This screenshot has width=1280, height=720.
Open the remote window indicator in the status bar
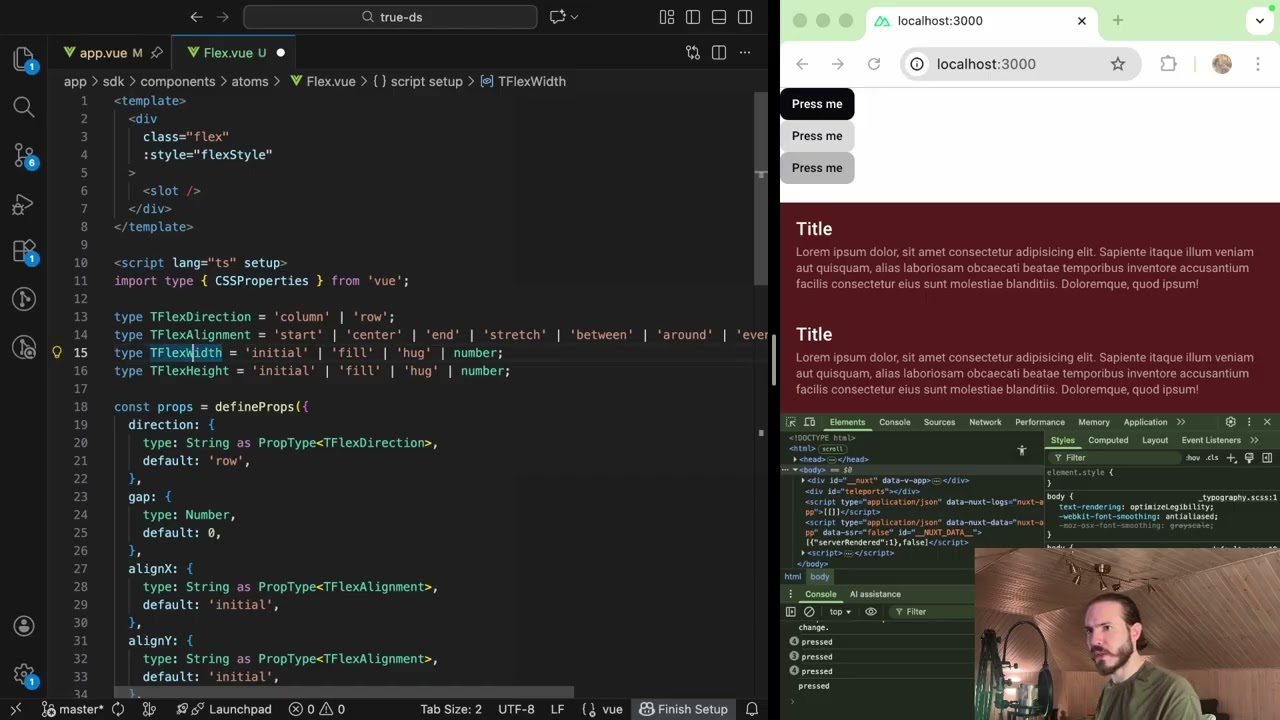(x=16, y=709)
